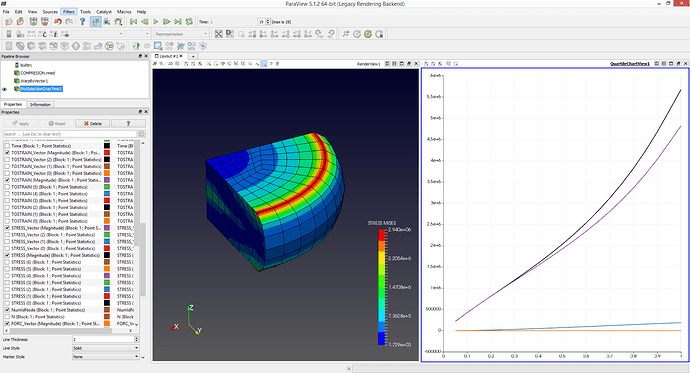The width and height of the screenshot is (690, 373).
Task: Enable the Time (Block: 1) series checkbox
Action: pyautogui.click(x=7, y=146)
